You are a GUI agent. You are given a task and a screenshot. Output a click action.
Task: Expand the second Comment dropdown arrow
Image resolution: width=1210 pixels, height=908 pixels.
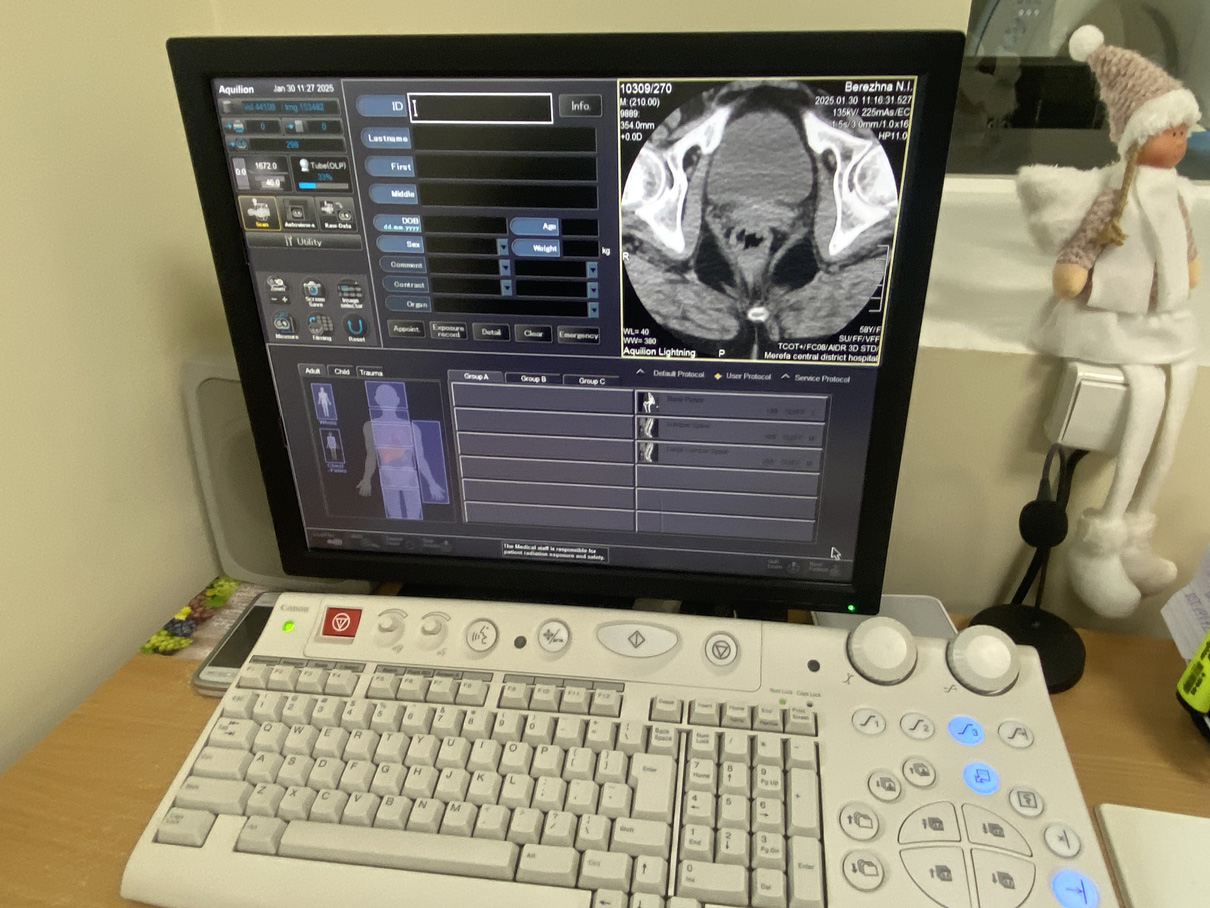592,269
